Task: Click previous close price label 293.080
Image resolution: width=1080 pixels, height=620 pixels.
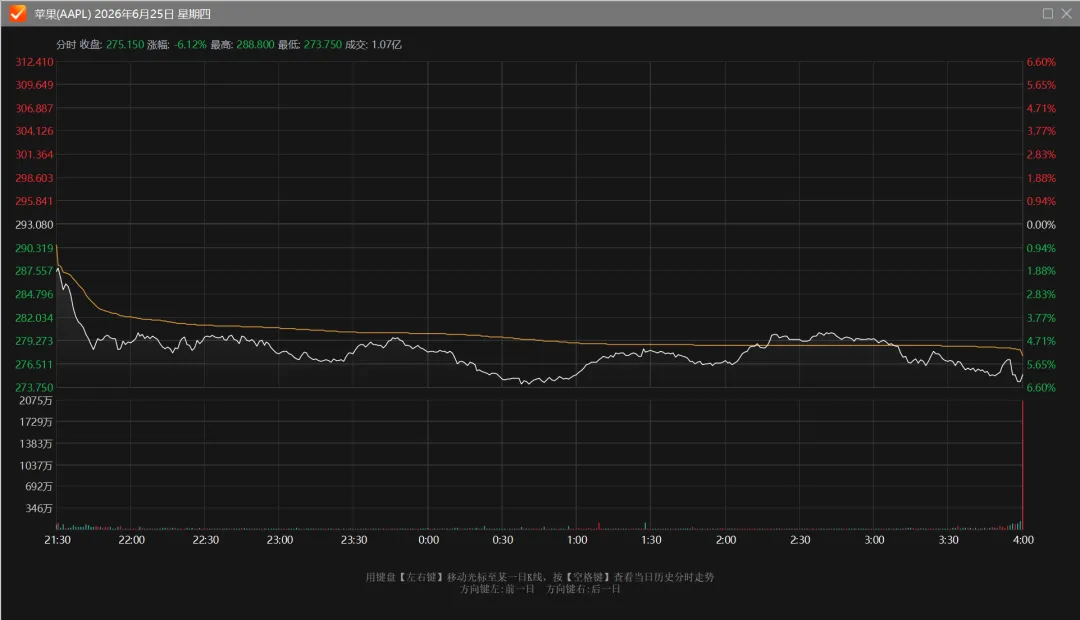Action: click(x=34, y=225)
